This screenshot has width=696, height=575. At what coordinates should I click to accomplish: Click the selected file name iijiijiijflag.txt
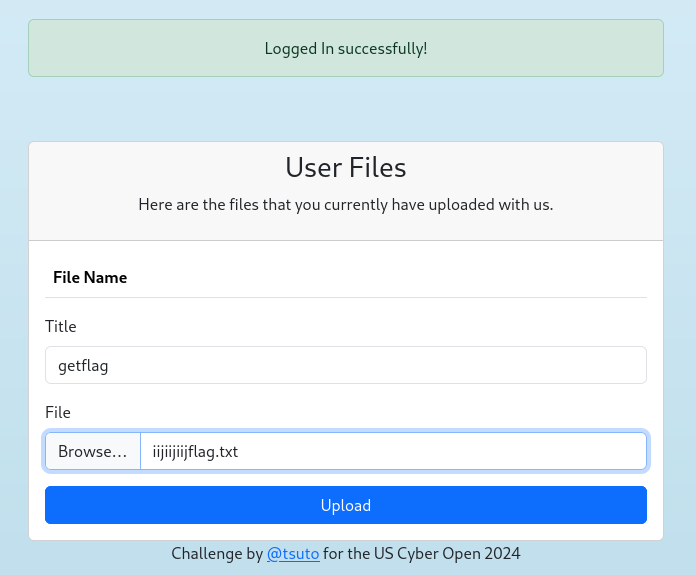click(195, 452)
